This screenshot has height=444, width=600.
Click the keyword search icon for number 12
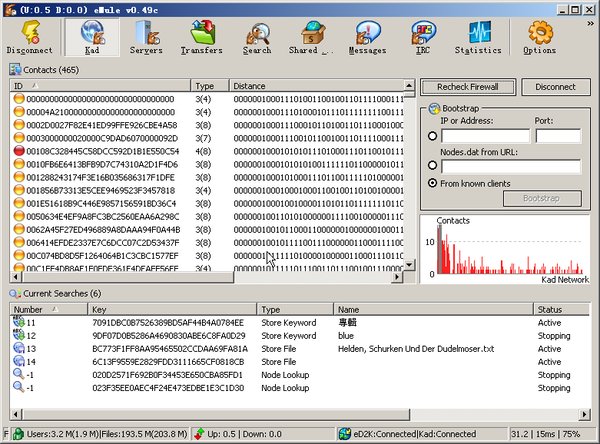pos(19,335)
